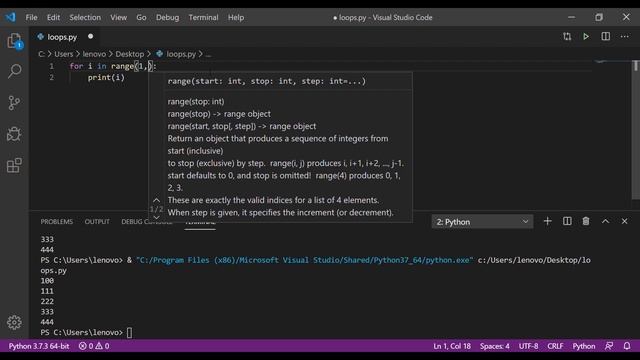Screen dimensions: 640x360
Task: Click the range signature line in tooltip
Action: (267, 81)
